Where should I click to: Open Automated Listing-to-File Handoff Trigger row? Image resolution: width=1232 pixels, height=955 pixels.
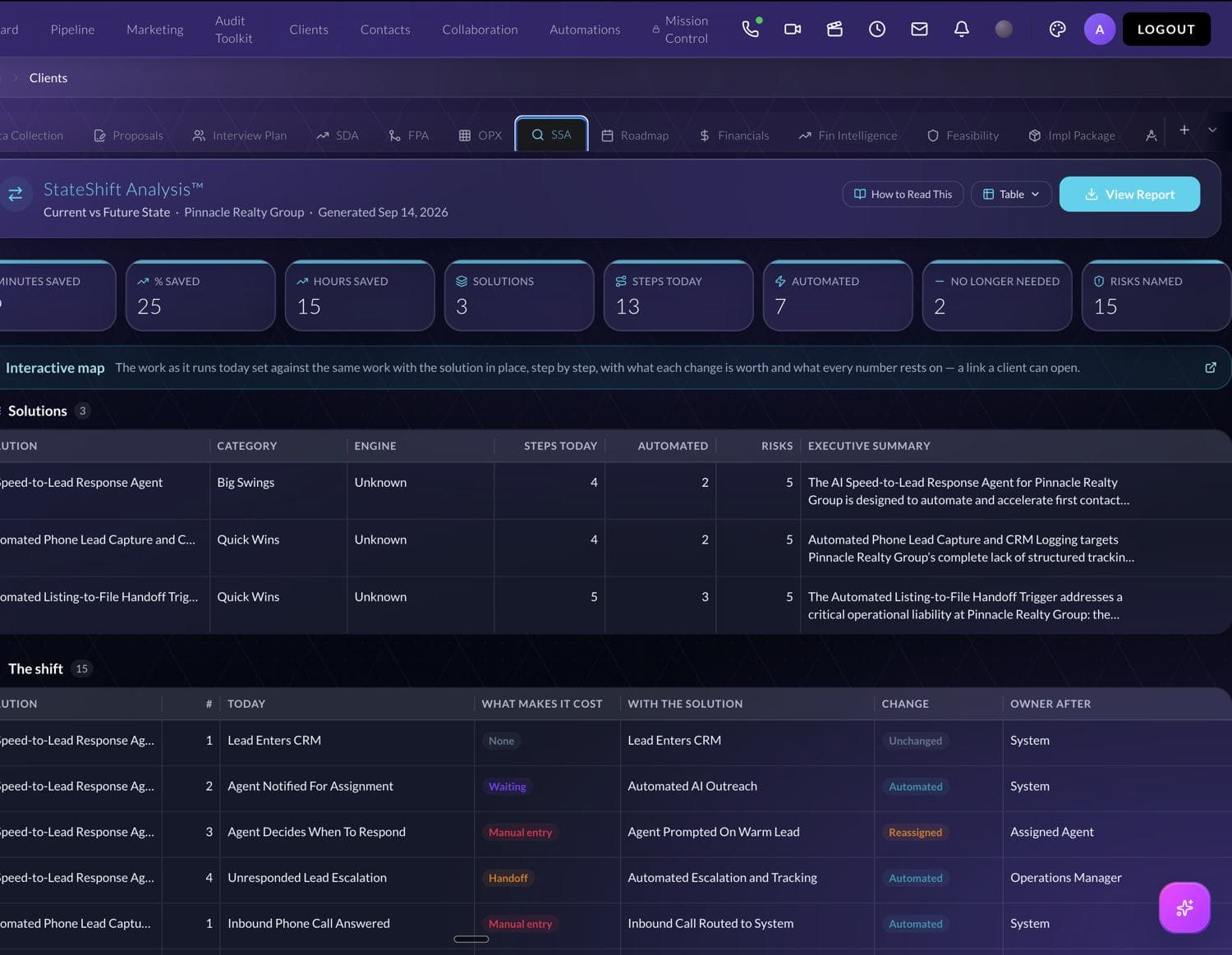pyautogui.click(x=616, y=605)
